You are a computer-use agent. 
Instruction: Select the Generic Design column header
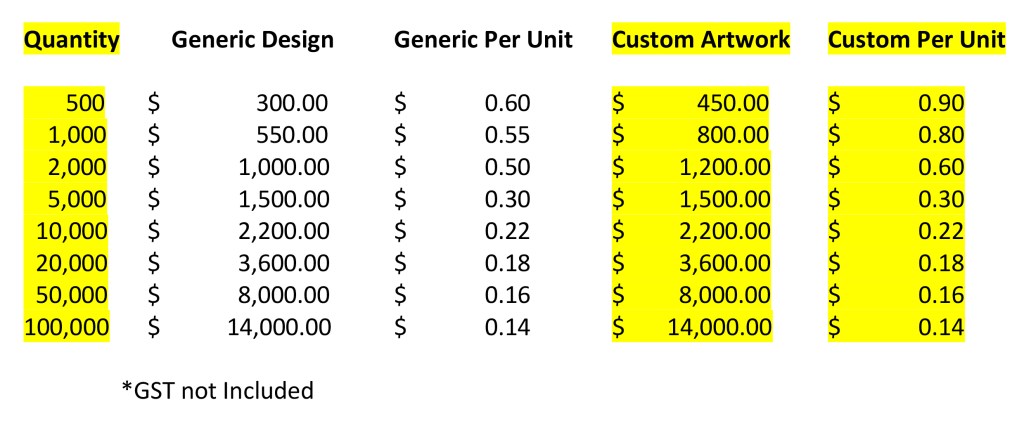(x=252, y=41)
